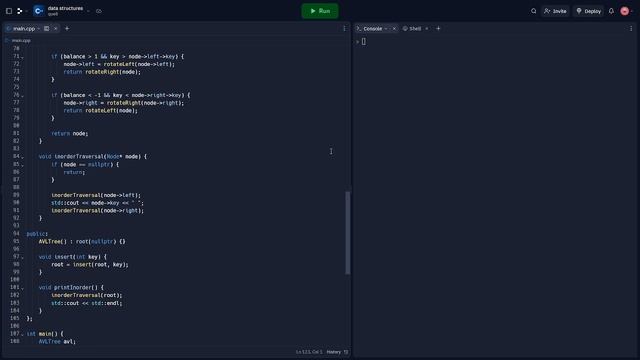This screenshot has height=360, width=640.
Task: Open notifications bell icon
Action: click(611, 11)
